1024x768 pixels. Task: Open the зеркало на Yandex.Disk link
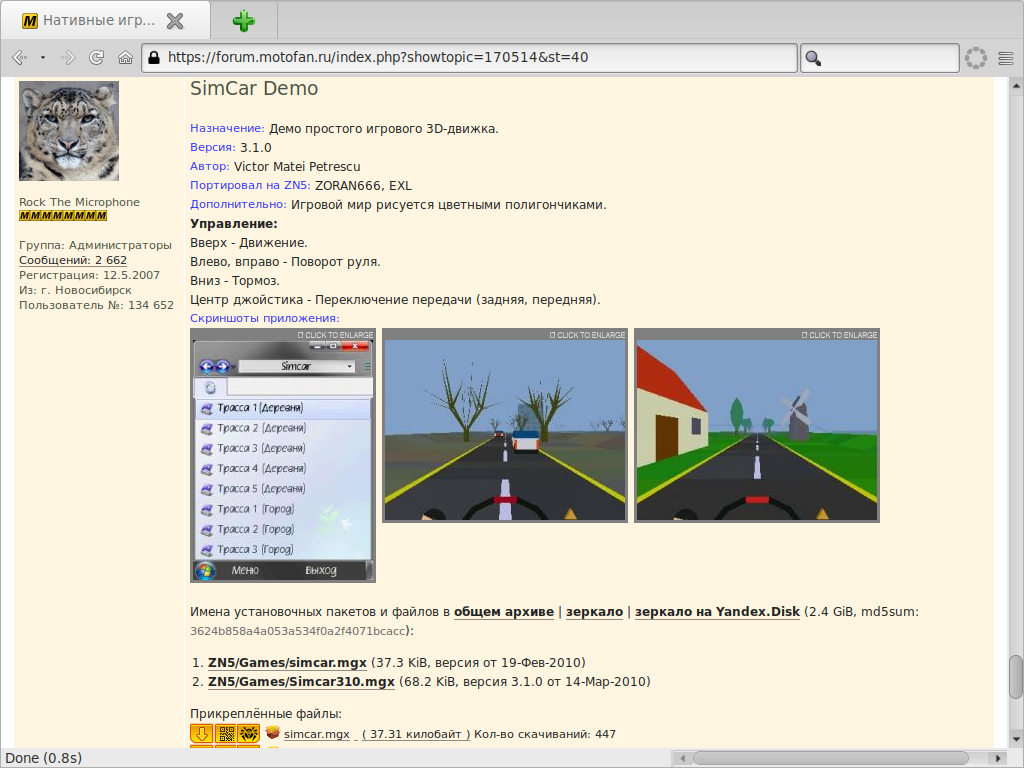pyautogui.click(x=717, y=612)
